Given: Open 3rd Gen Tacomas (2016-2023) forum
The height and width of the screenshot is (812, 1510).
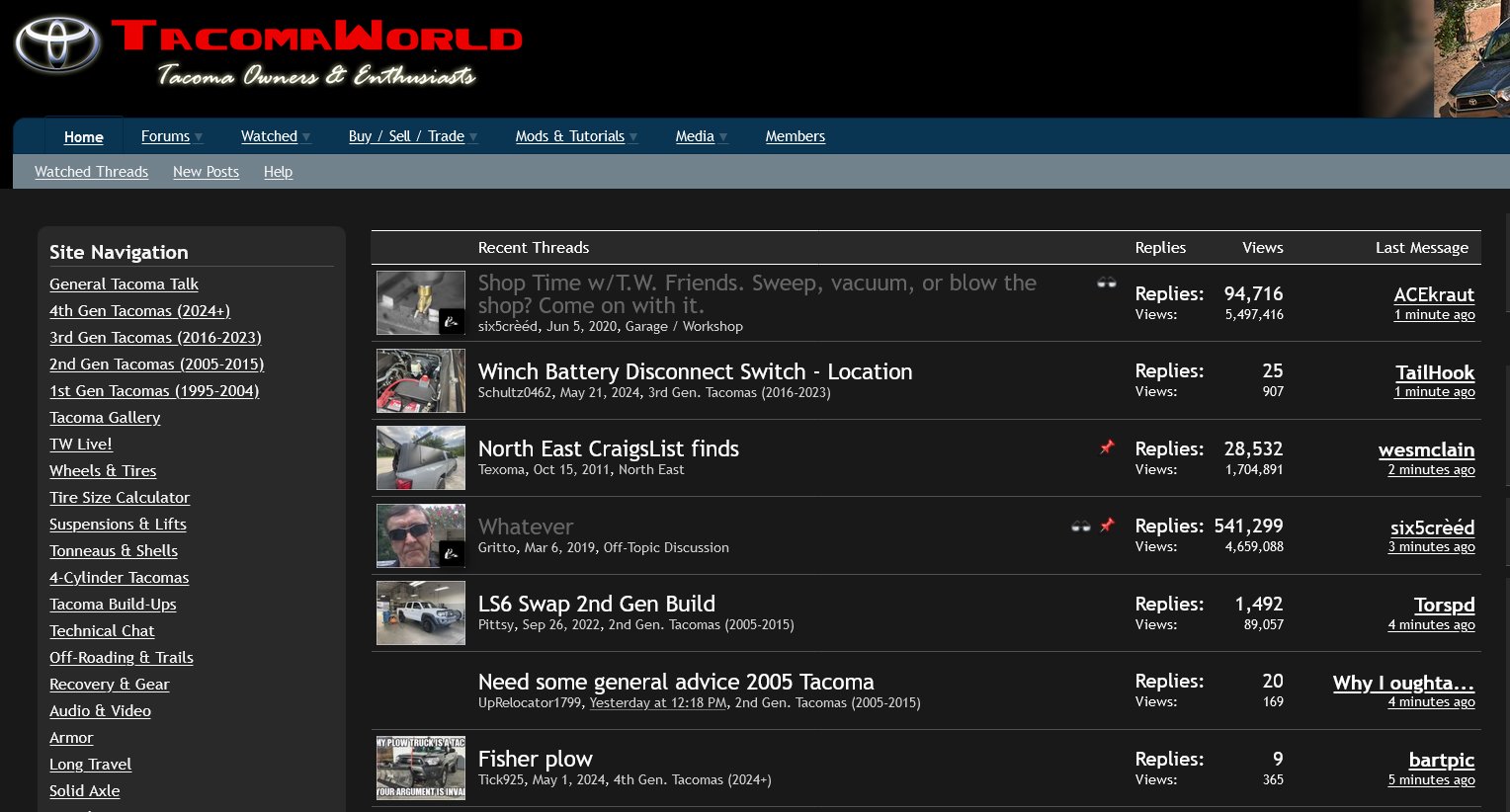Looking at the screenshot, I should 155,338.
